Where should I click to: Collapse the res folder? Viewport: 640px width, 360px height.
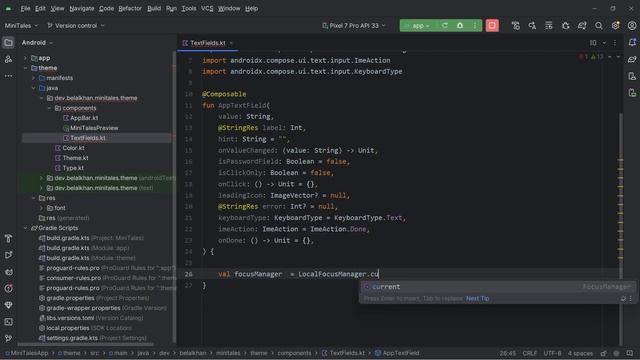33,198
